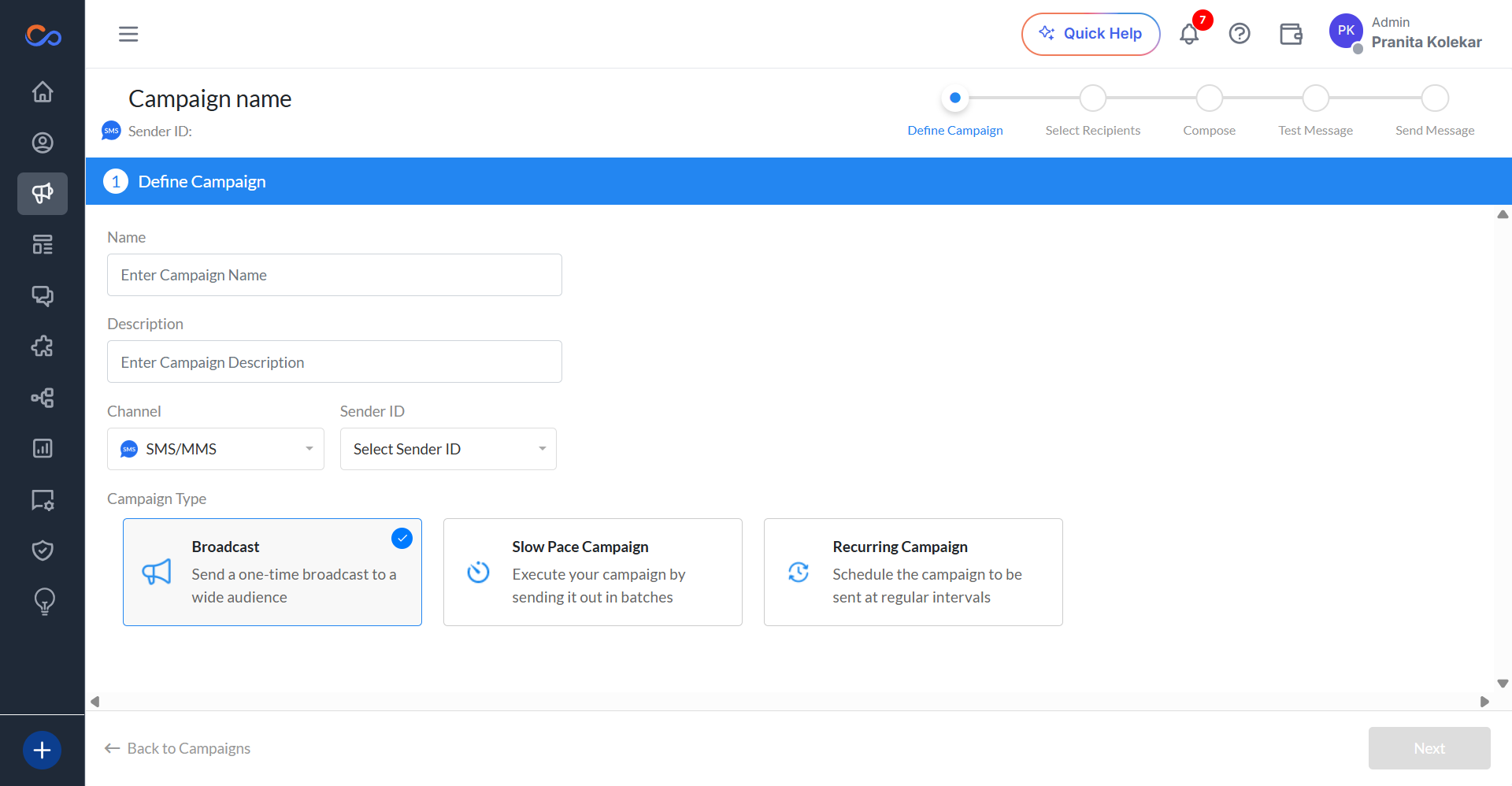Open the Contacts profile icon in the sidebar
Screen dimensions: 1512x786
43,143
